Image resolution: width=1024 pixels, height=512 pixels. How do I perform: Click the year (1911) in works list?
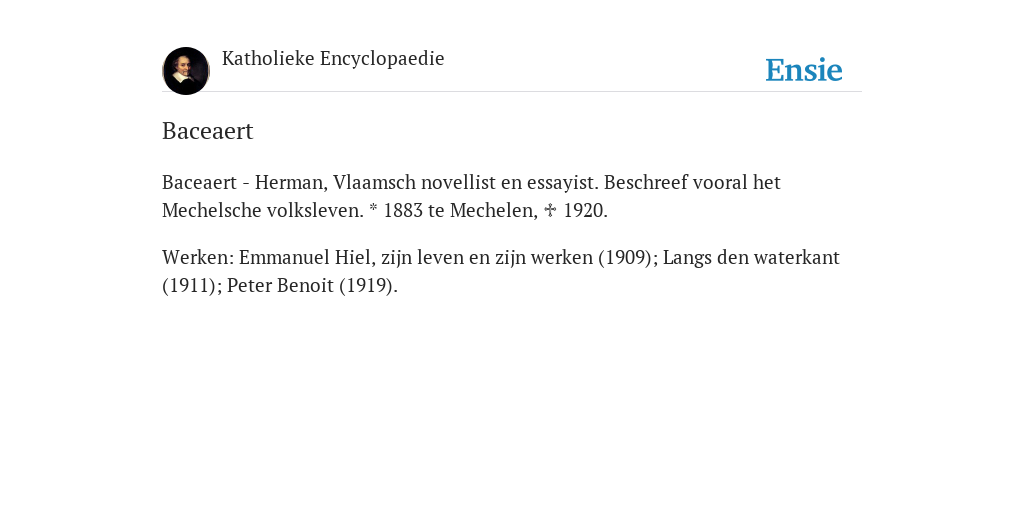tap(189, 285)
